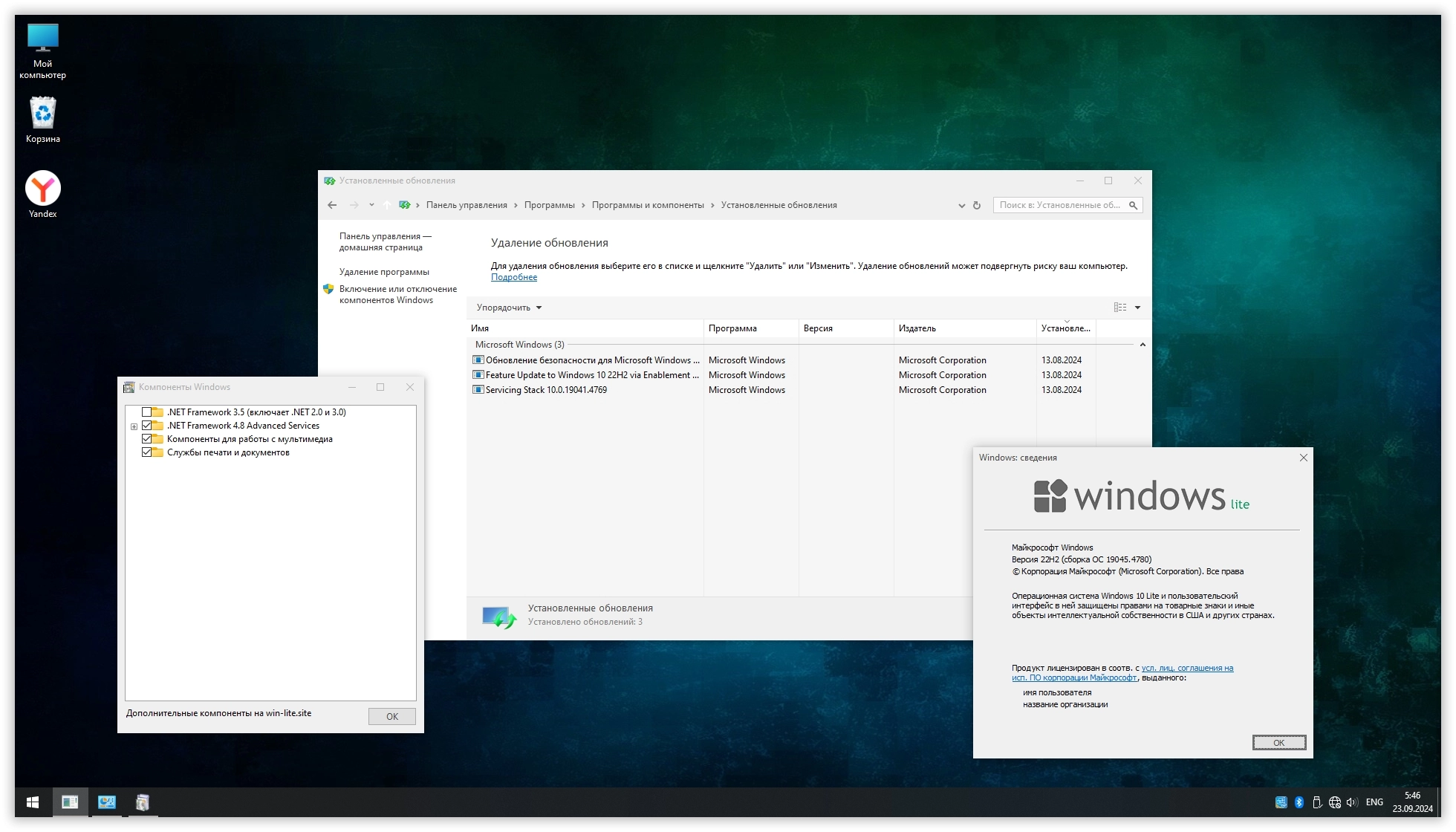This screenshot has width=1456, height=832.
Task: Uncheck Службы печати и документов checkbox
Action: (x=147, y=452)
